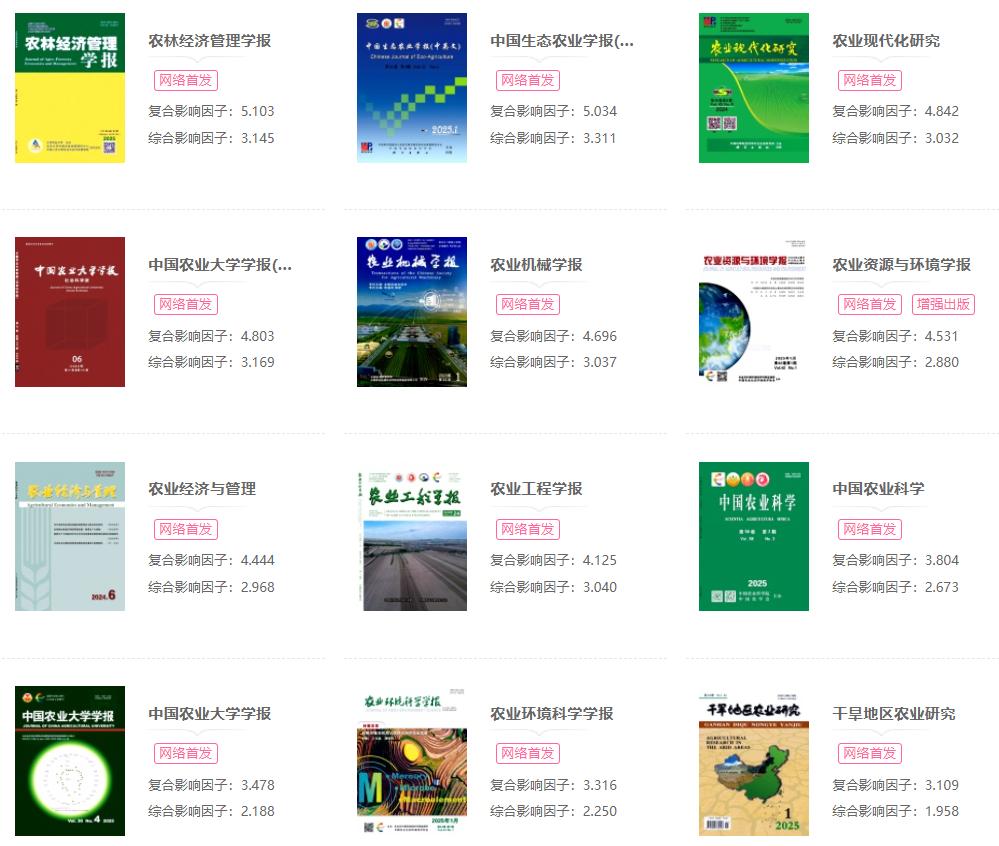Click the 农业机械学报 title link

(536, 265)
